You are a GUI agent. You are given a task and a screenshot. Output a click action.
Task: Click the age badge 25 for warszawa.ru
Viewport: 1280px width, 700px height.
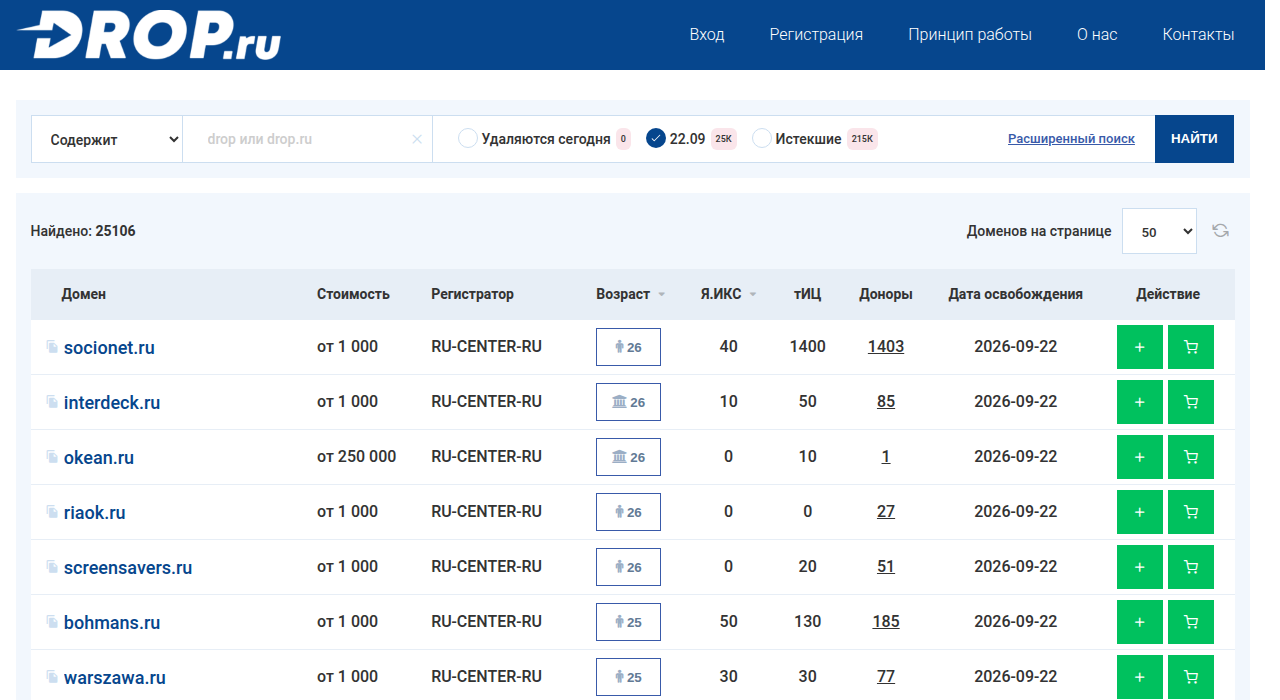pyautogui.click(x=628, y=677)
